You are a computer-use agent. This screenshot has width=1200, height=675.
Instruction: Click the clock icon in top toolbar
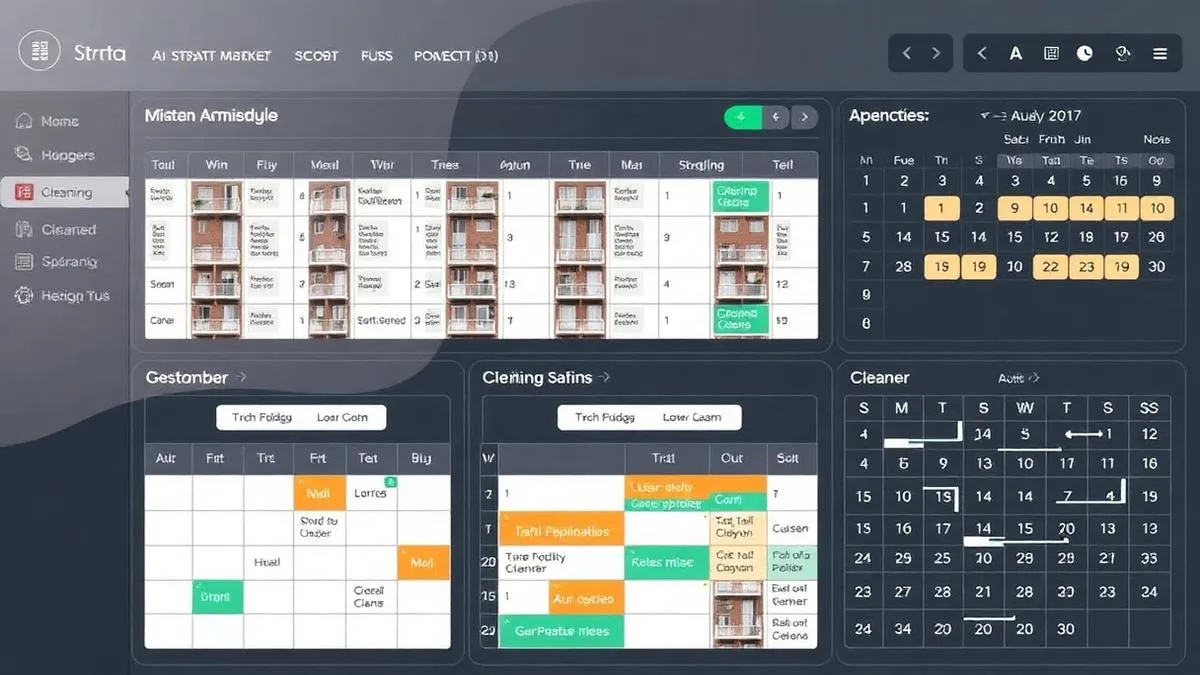pos(1085,54)
